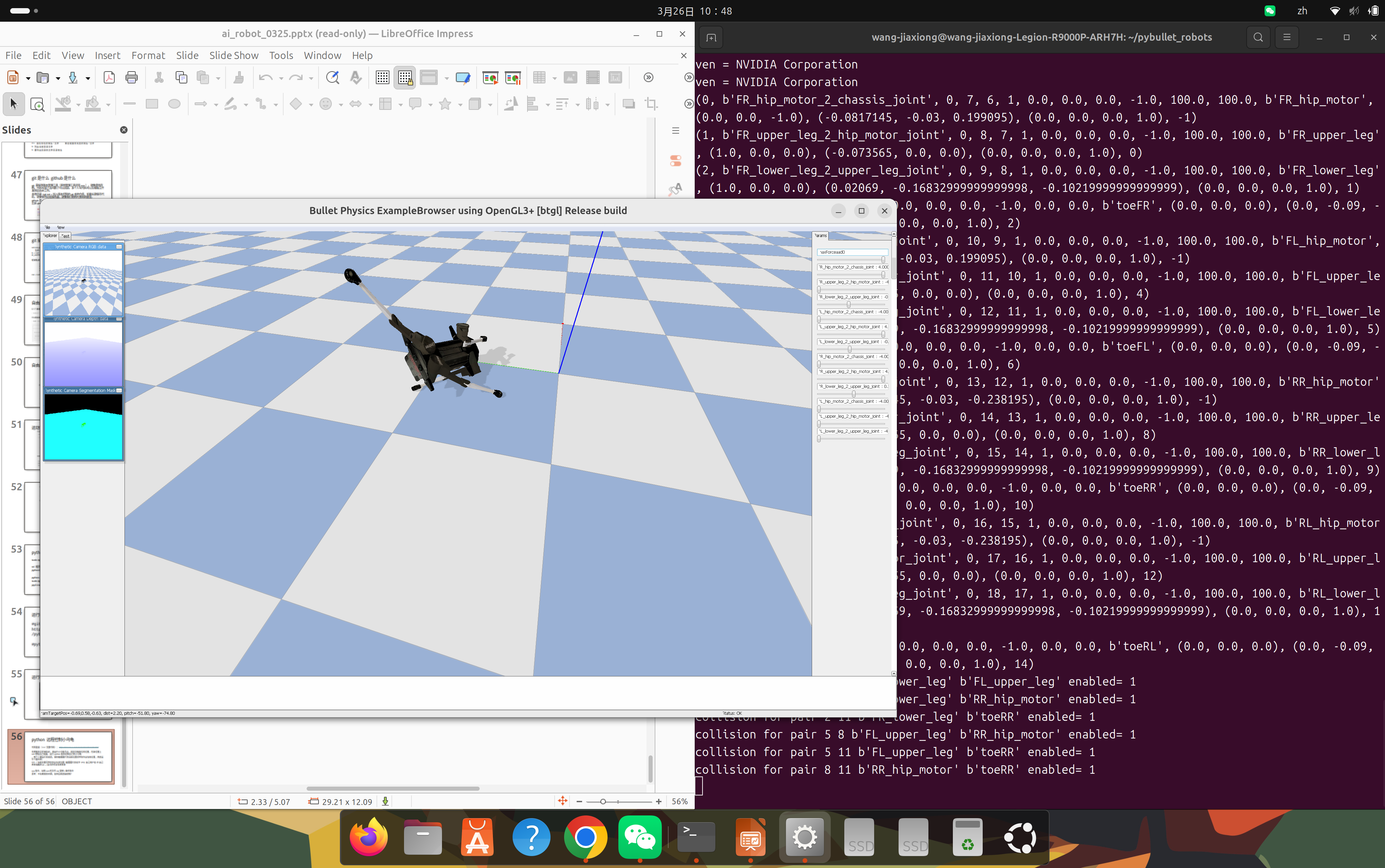Click the Crop image icon
Screen dimensions: 1385x868
(x=651, y=104)
